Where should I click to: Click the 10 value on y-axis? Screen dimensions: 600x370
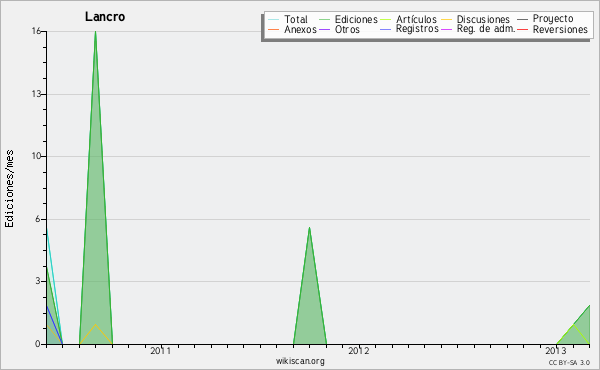[x=36, y=156]
